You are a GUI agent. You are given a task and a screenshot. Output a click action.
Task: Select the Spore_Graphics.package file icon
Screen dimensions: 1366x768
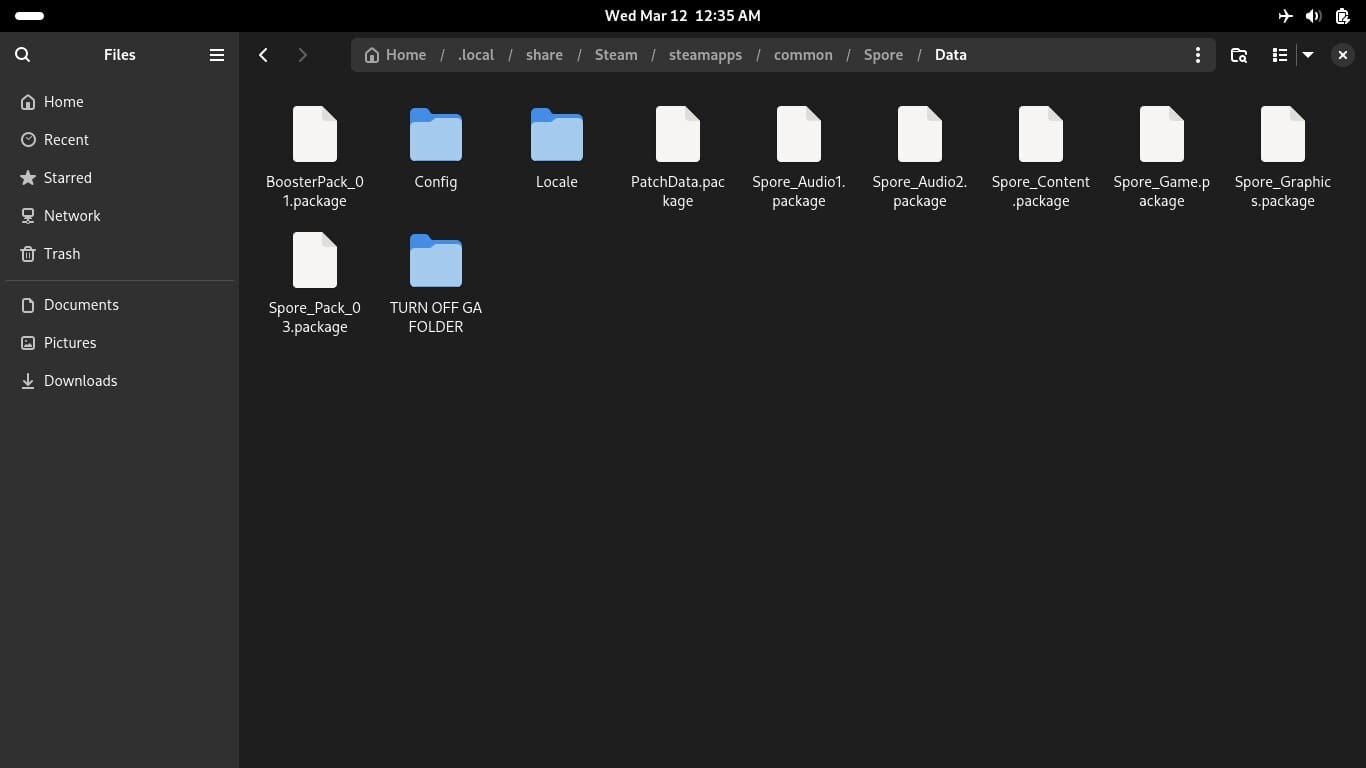[1283, 134]
